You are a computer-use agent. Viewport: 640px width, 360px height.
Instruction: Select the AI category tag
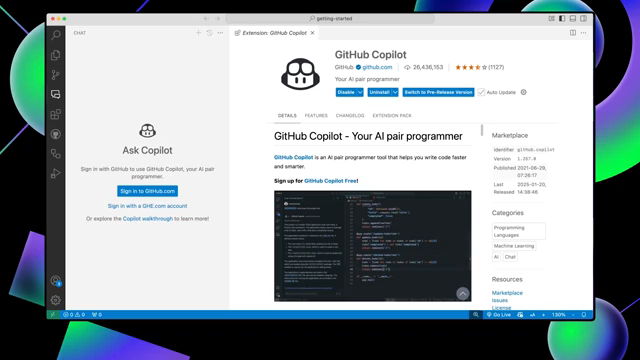coord(496,257)
